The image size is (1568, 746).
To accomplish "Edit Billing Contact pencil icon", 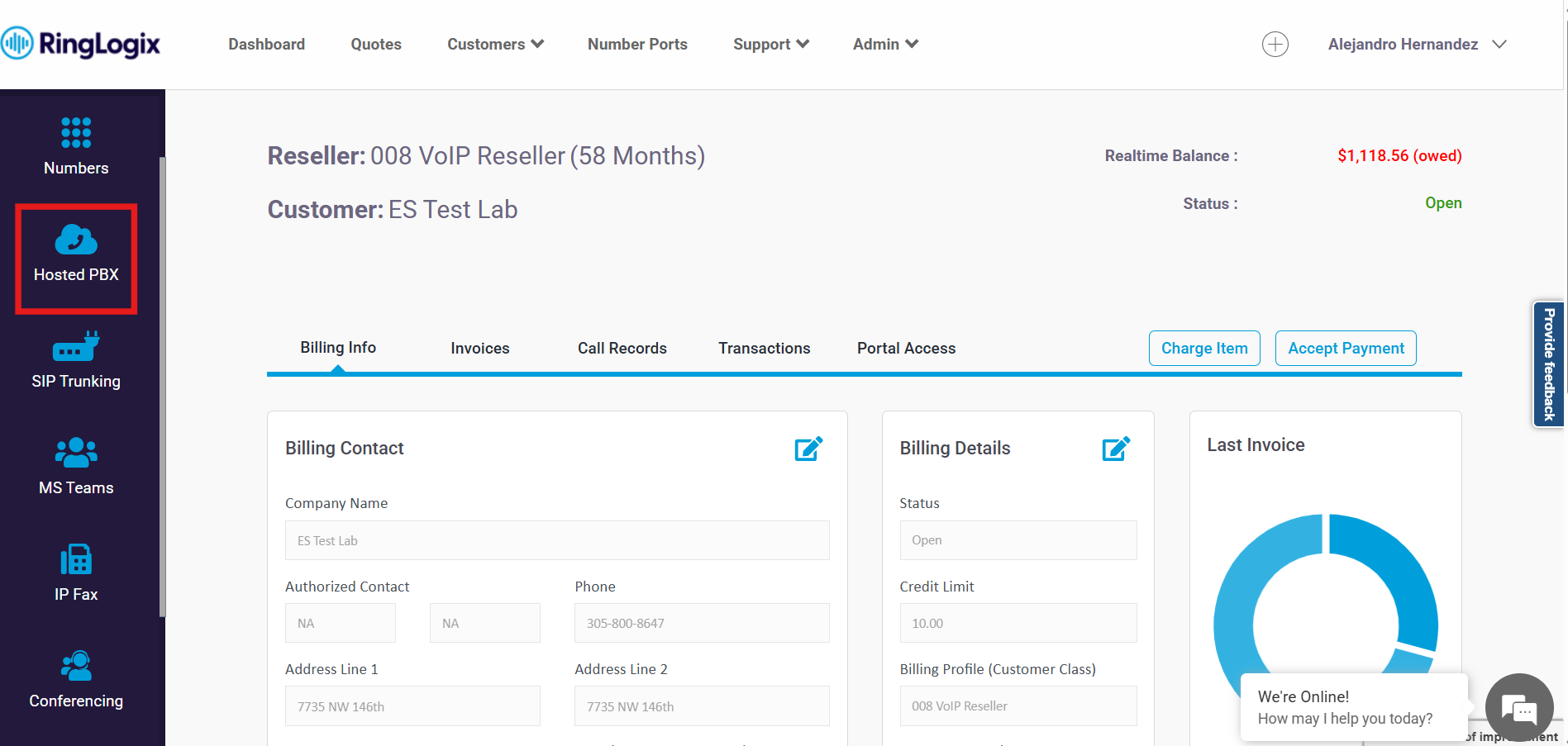I will (x=808, y=448).
